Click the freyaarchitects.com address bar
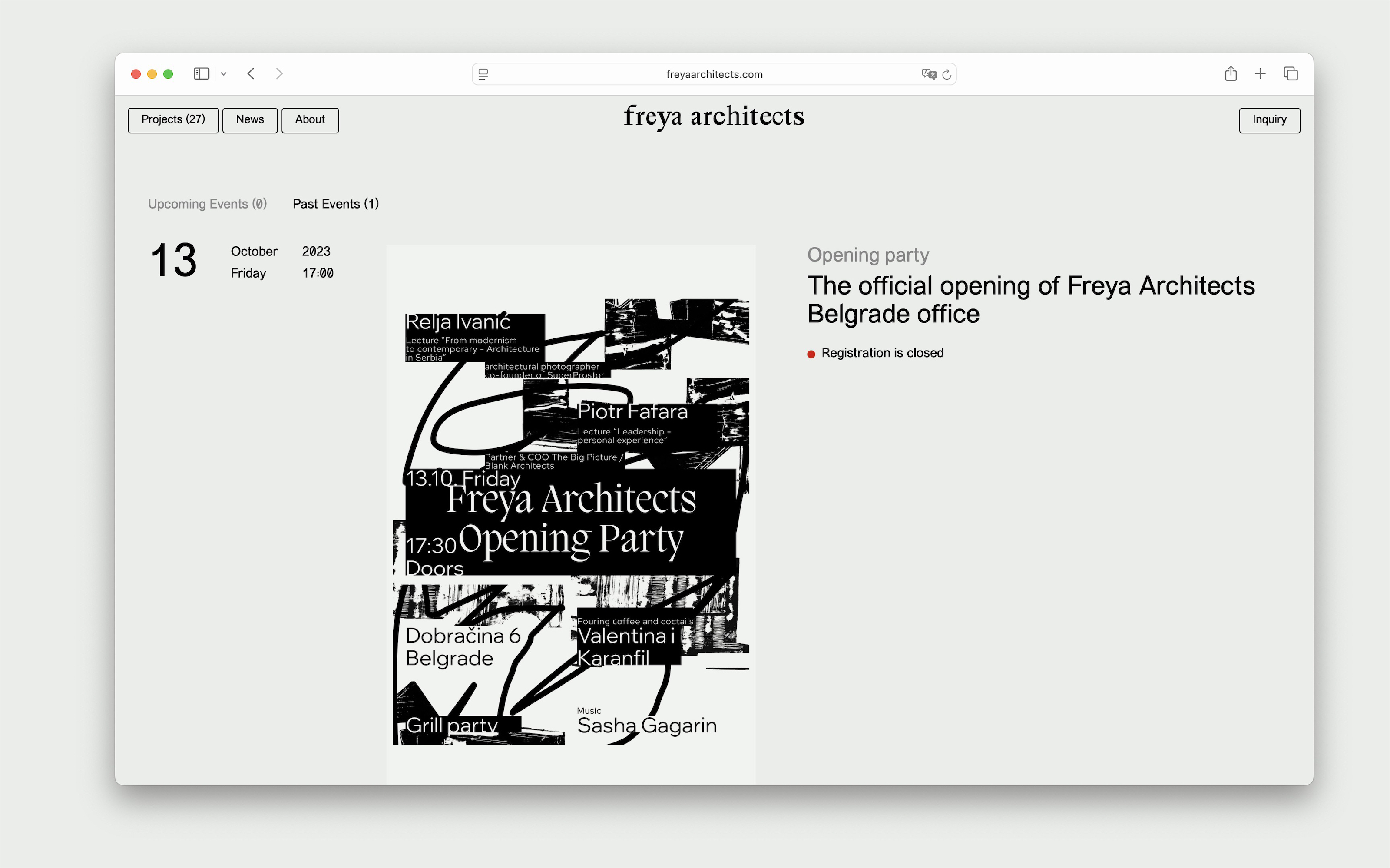 point(714,73)
